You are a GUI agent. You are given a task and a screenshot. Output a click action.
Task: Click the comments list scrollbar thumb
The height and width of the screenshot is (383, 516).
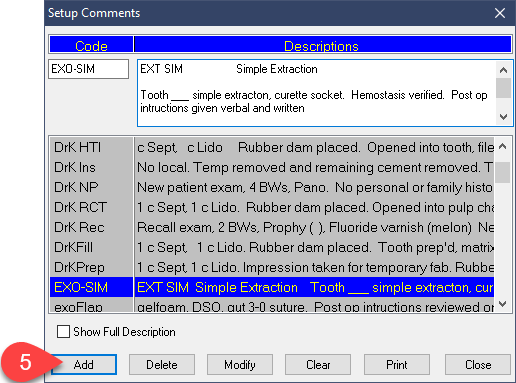point(503,172)
